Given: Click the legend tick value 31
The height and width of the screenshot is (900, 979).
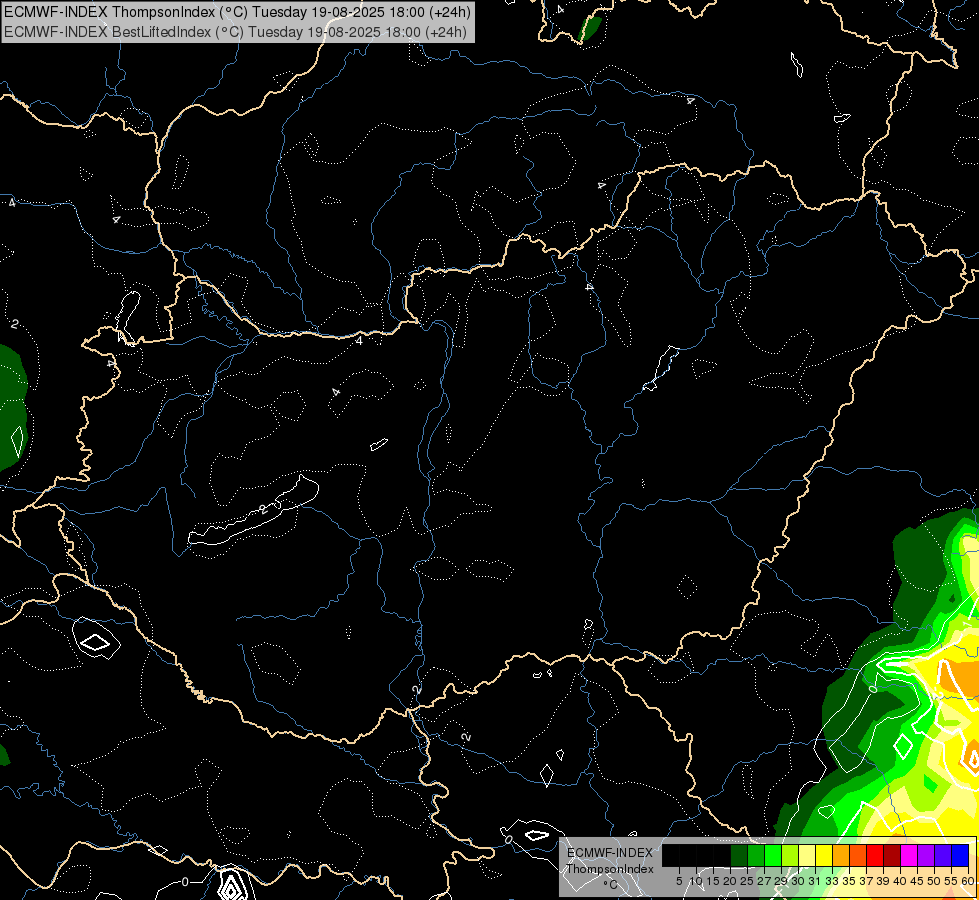Looking at the screenshot, I should click(815, 881).
